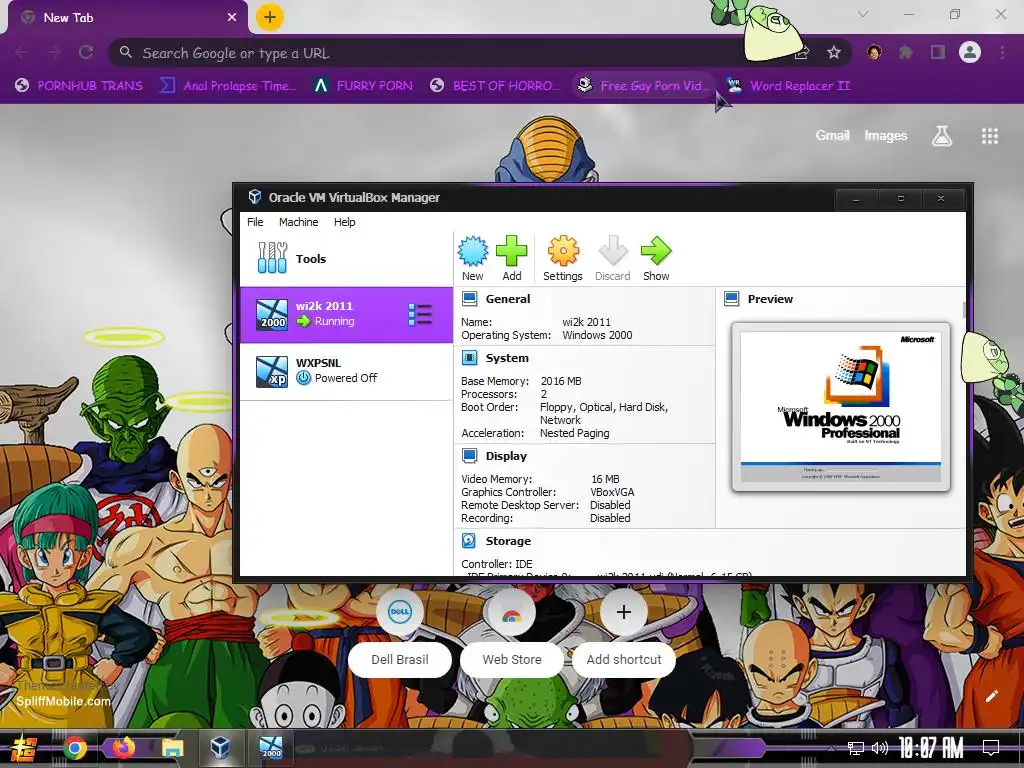Image resolution: width=1024 pixels, height=768 pixels.
Task: Select the Tools entry in VirtualBox
Action: (346, 259)
